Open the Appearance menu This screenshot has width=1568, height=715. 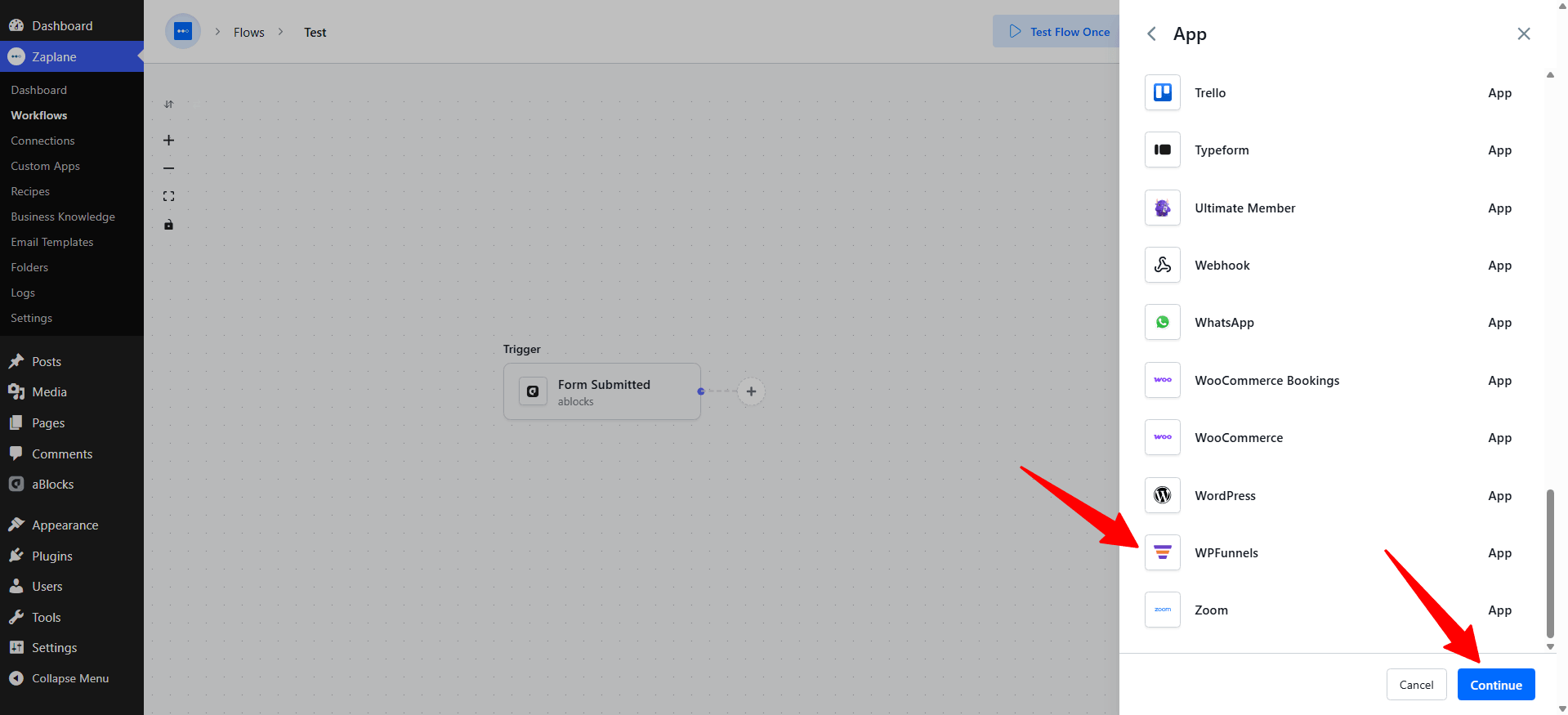pos(72,525)
